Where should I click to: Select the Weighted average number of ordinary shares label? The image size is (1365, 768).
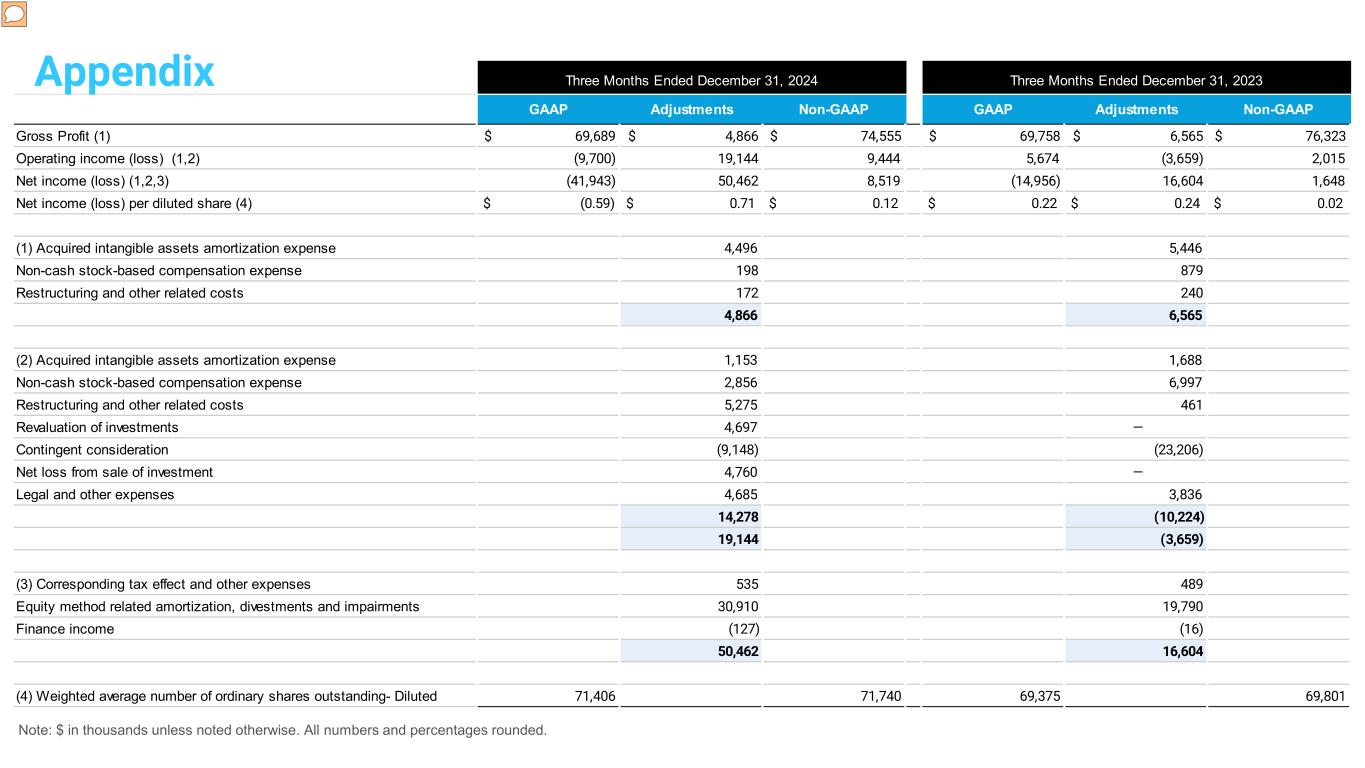[x=226, y=696]
